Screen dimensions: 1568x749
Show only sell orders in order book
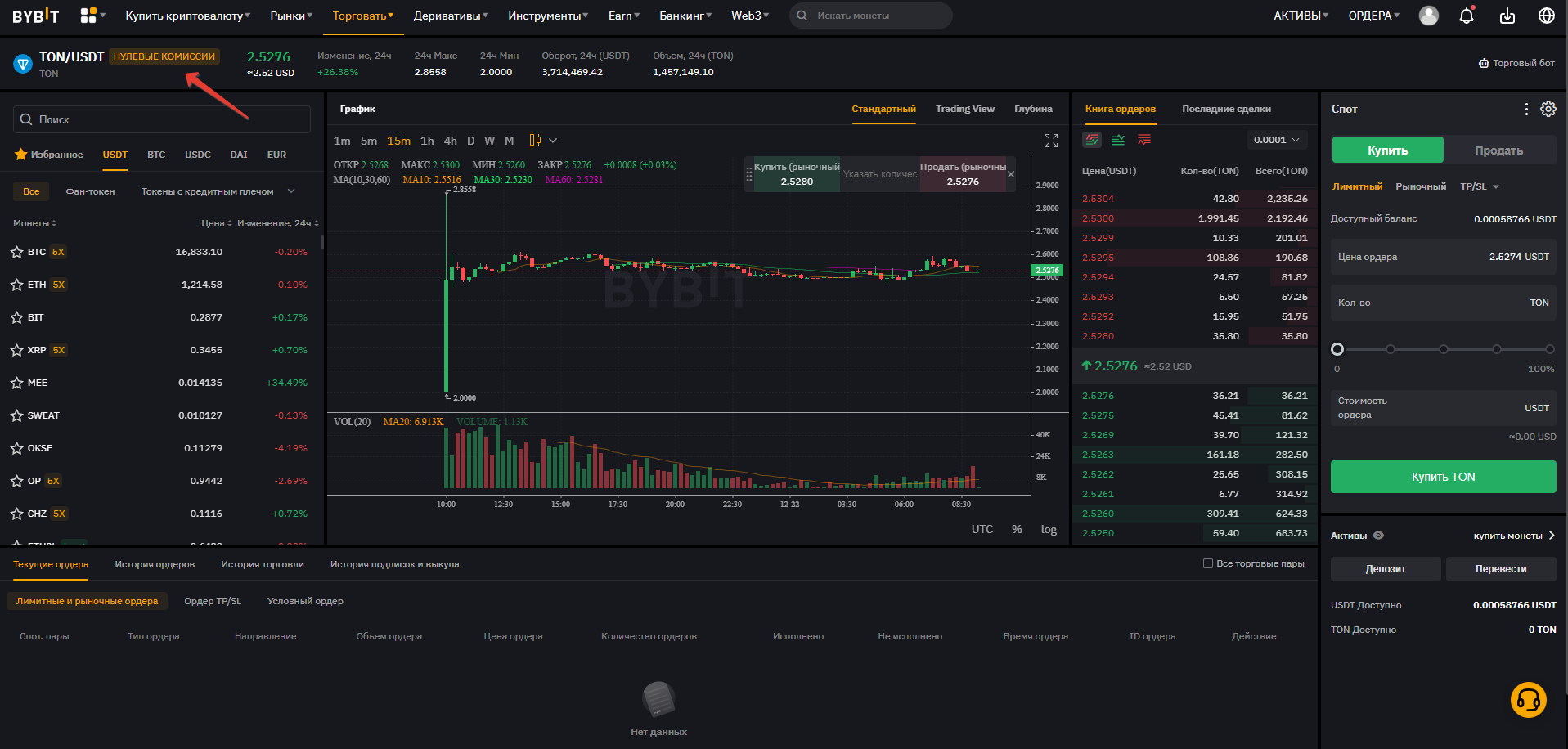coord(1144,140)
